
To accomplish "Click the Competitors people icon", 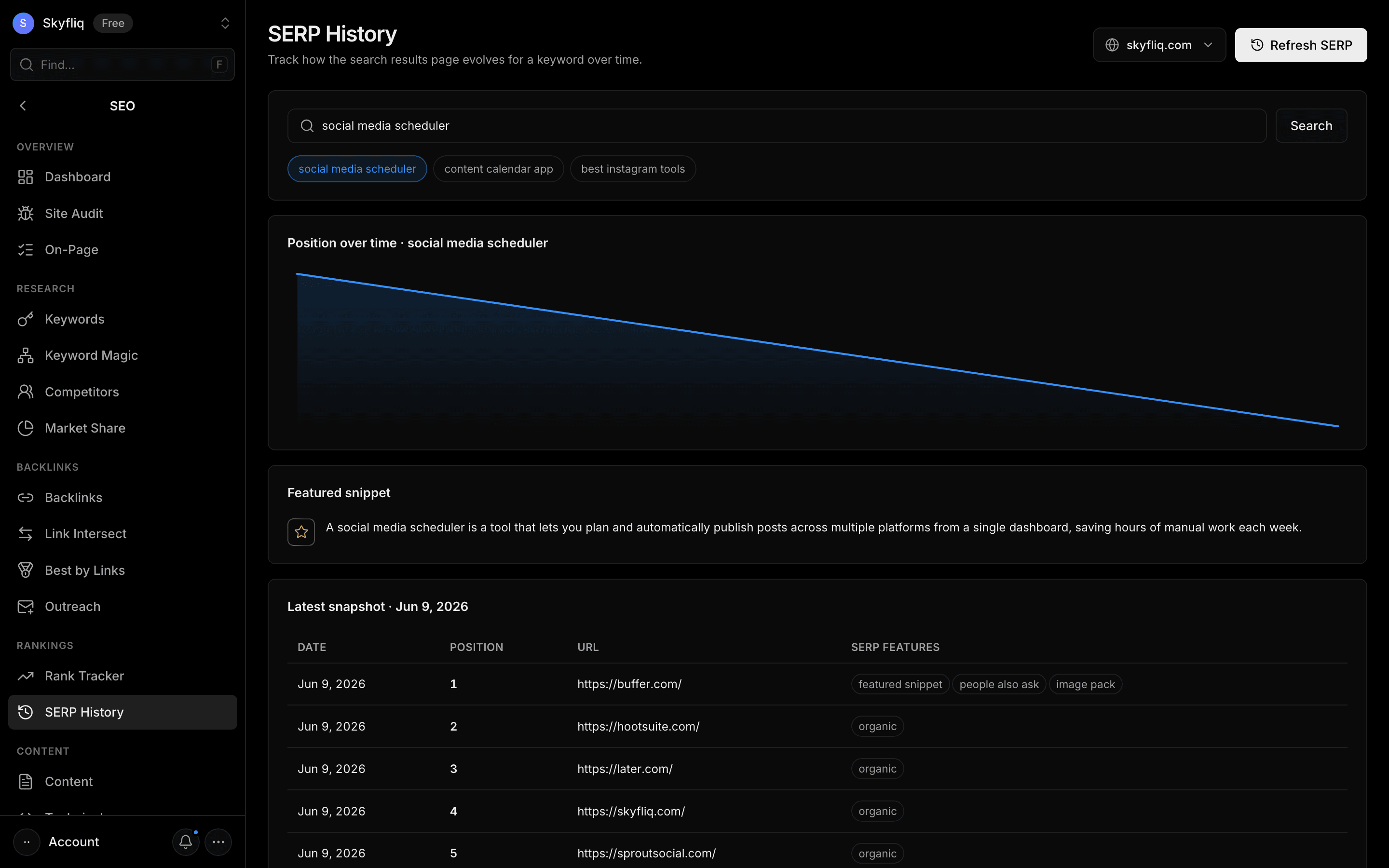I will (x=25, y=392).
